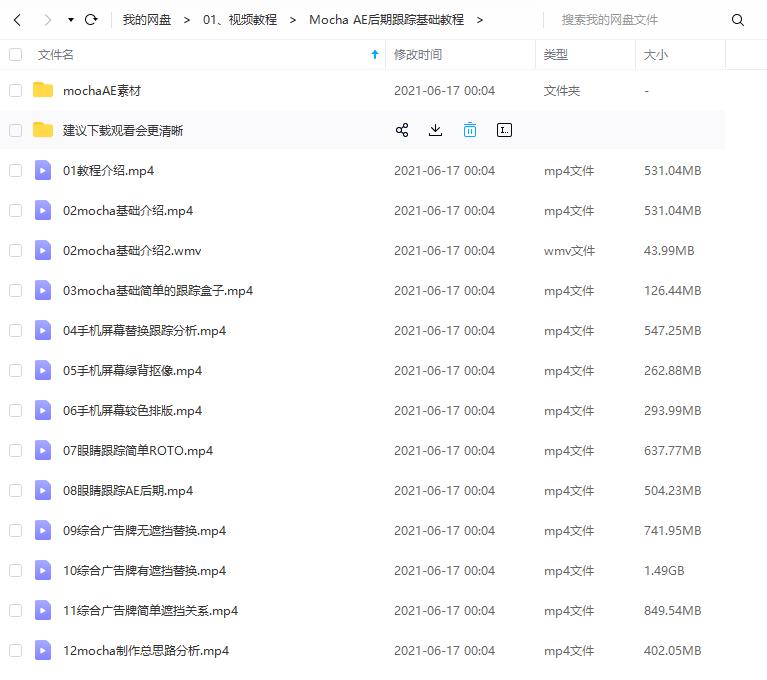Check the 01教程介绍.mp4 checkbox
The width and height of the screenshot is (767, 680).
pos(16,171)
